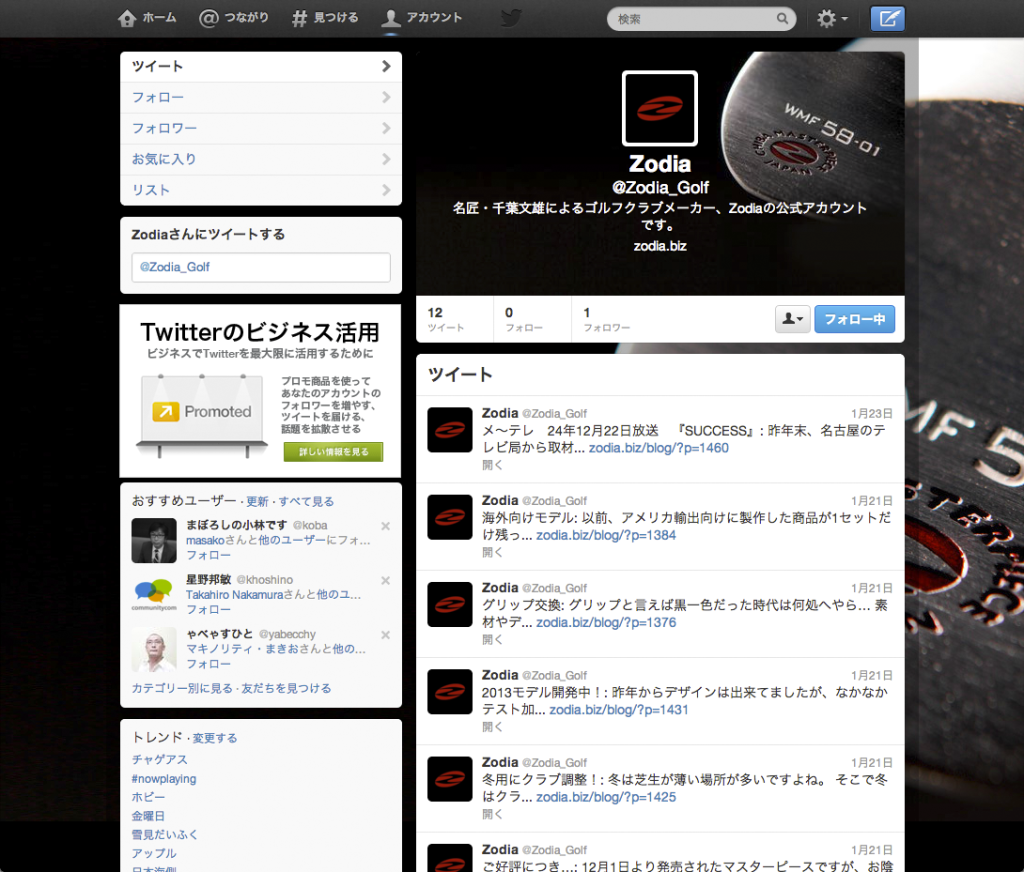
Task: Open the 雪見だいふく trend
Action: click(x=165, y=834)
